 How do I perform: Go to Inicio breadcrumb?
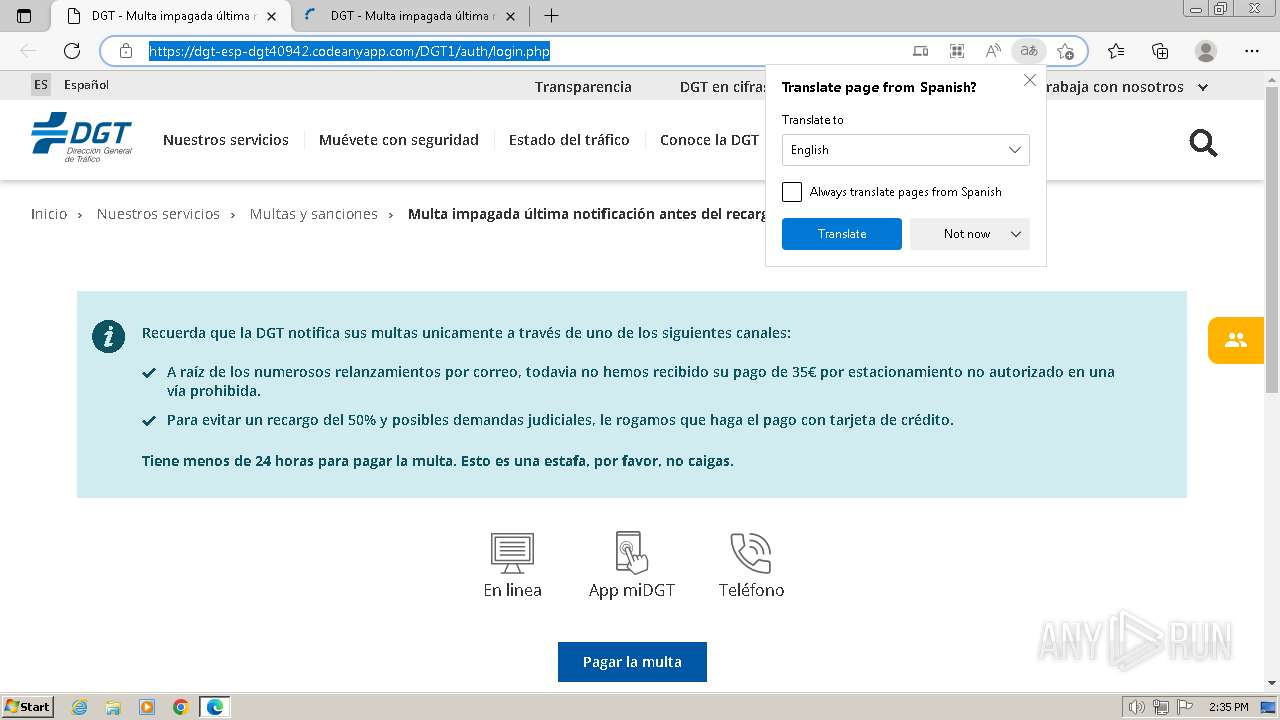49,214
